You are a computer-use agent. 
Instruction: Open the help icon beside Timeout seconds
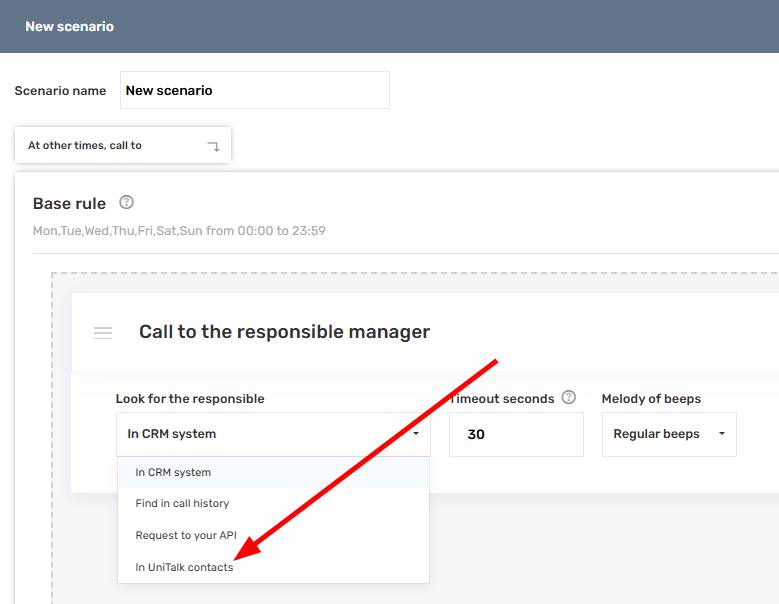[x=569, y=397]
